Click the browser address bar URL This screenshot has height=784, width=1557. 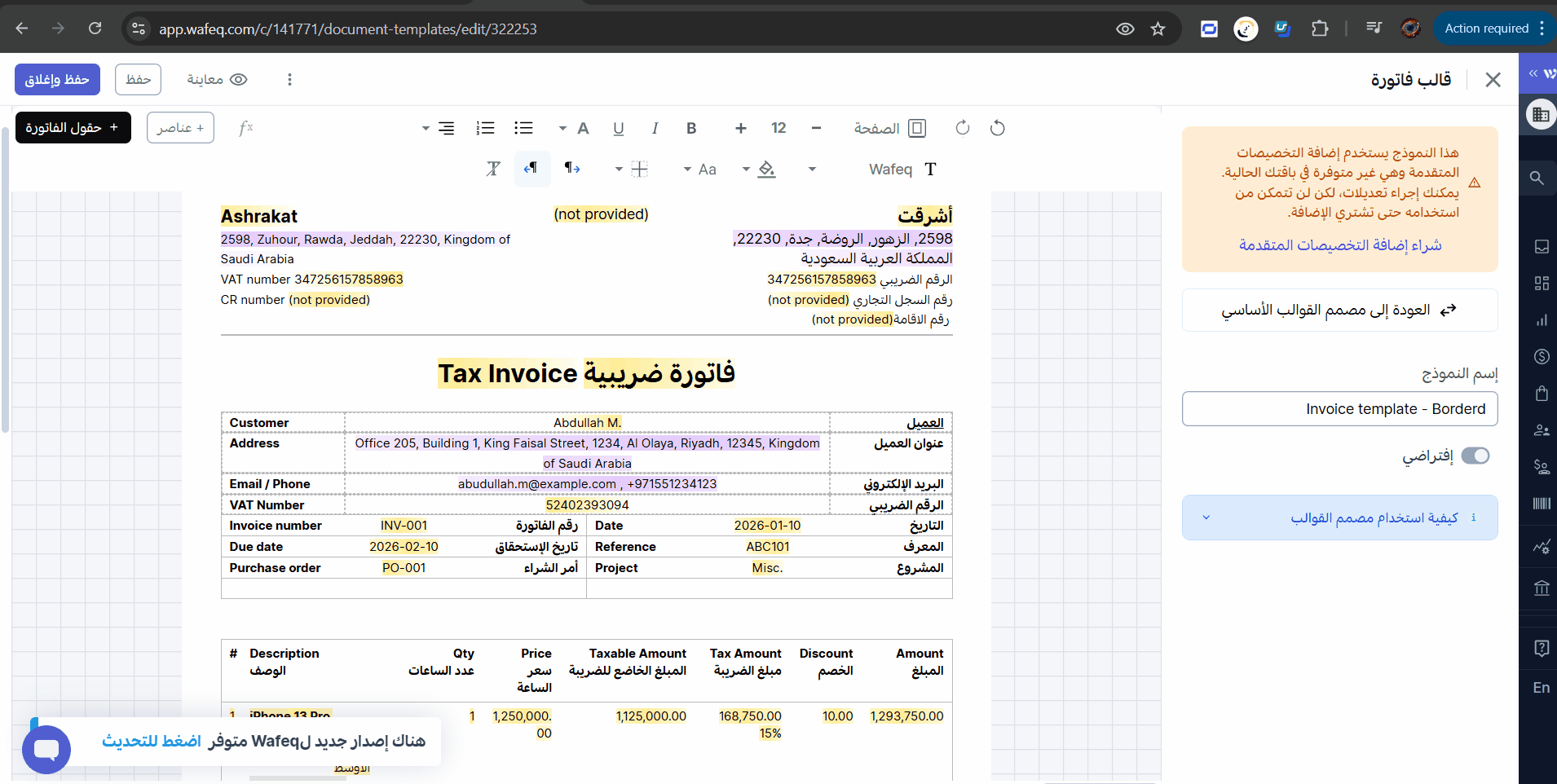(x=348, y=29)
